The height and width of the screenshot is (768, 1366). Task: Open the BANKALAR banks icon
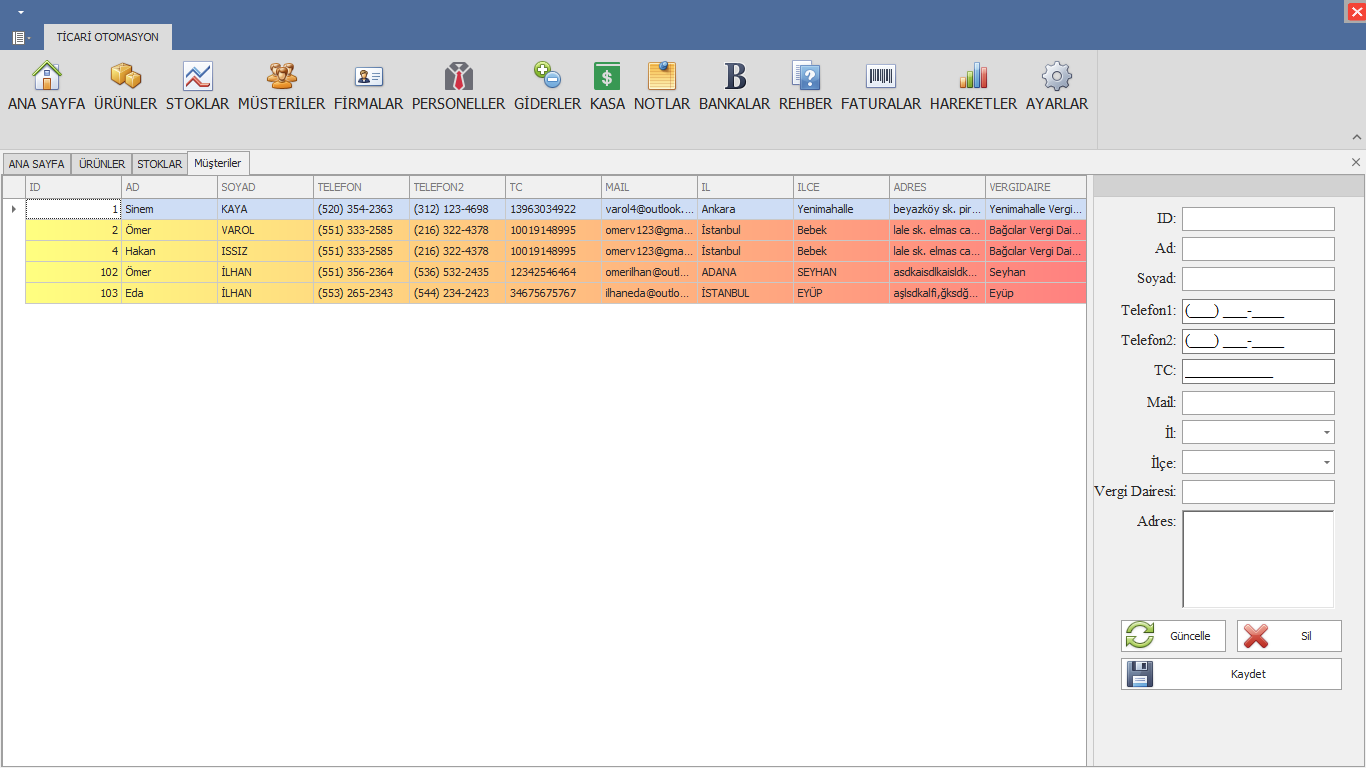pyautogui.click(x=735, y=77)
